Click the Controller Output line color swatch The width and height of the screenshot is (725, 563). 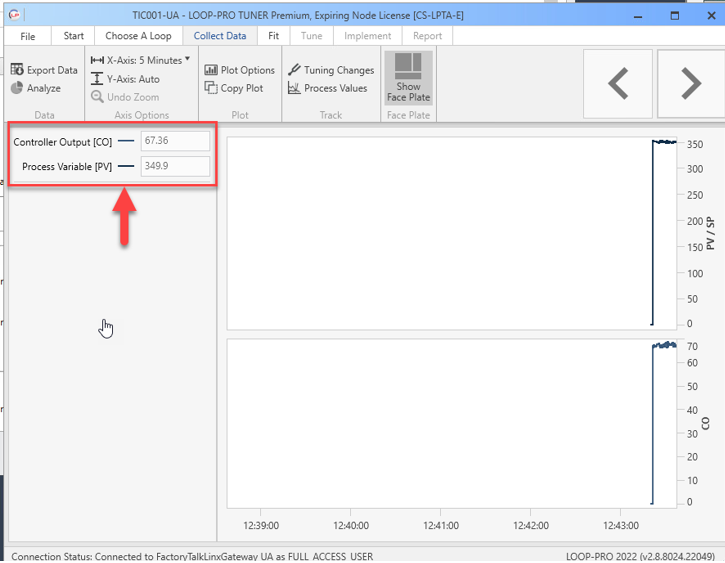pos(126,141)
